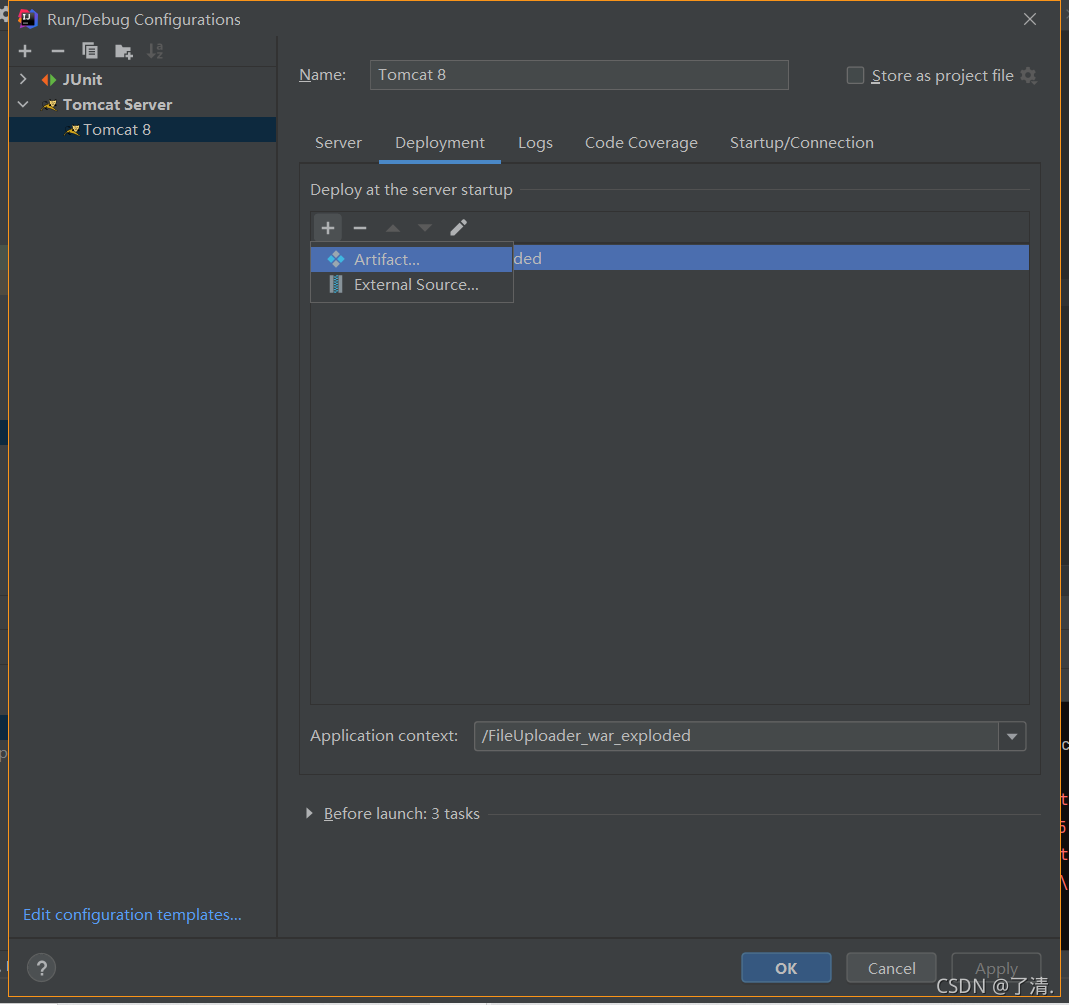The image size is (1069, 1005).
Task: Add a deployment item with plus icon
Action: tap(328, 228)
